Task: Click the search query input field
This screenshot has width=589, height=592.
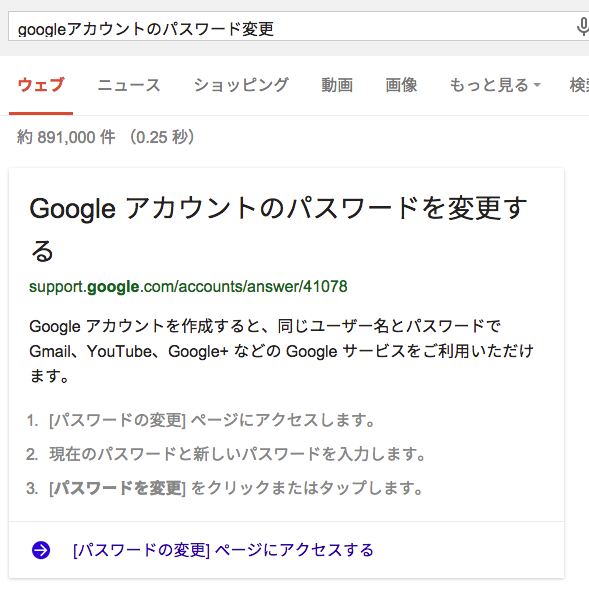Action: pyautogui.click(x=291, y=26)
